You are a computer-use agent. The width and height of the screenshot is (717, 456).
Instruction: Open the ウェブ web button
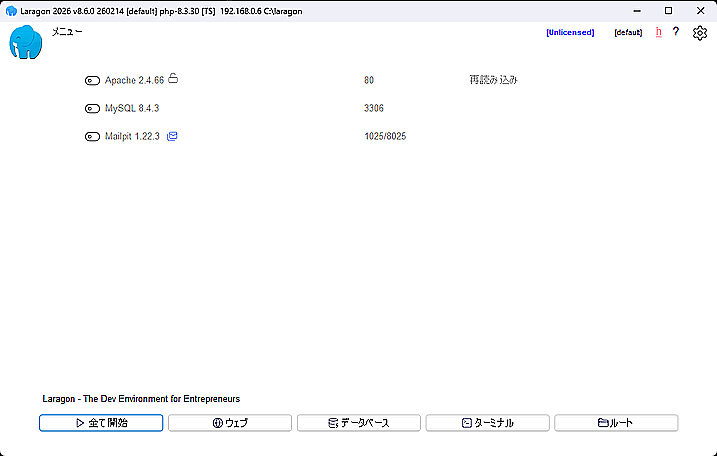229,423
